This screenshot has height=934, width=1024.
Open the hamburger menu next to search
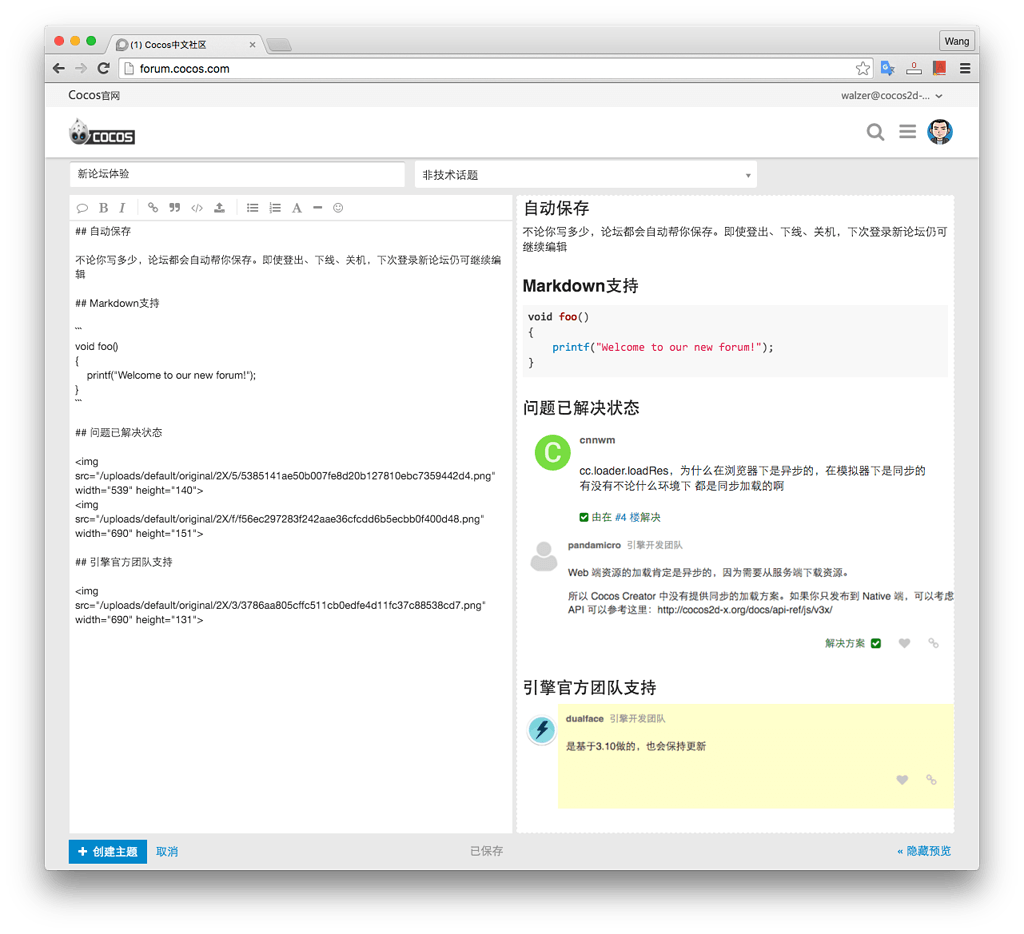pyautogui.click(x=907, y=131)
